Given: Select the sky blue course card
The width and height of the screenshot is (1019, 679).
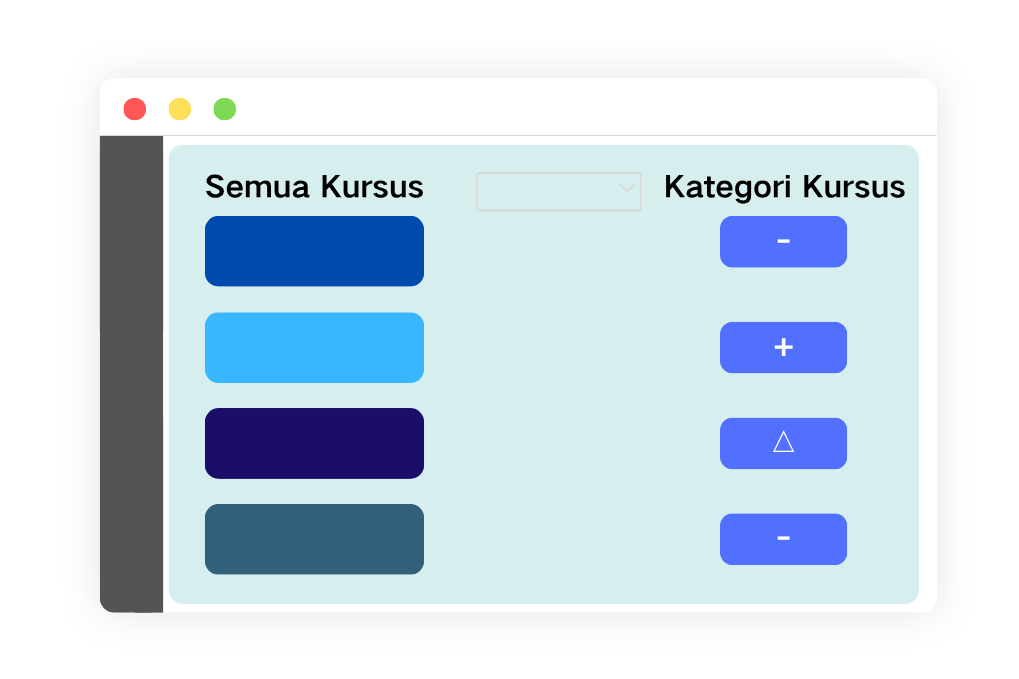Looking at the screenshot, I should point(315,348).
